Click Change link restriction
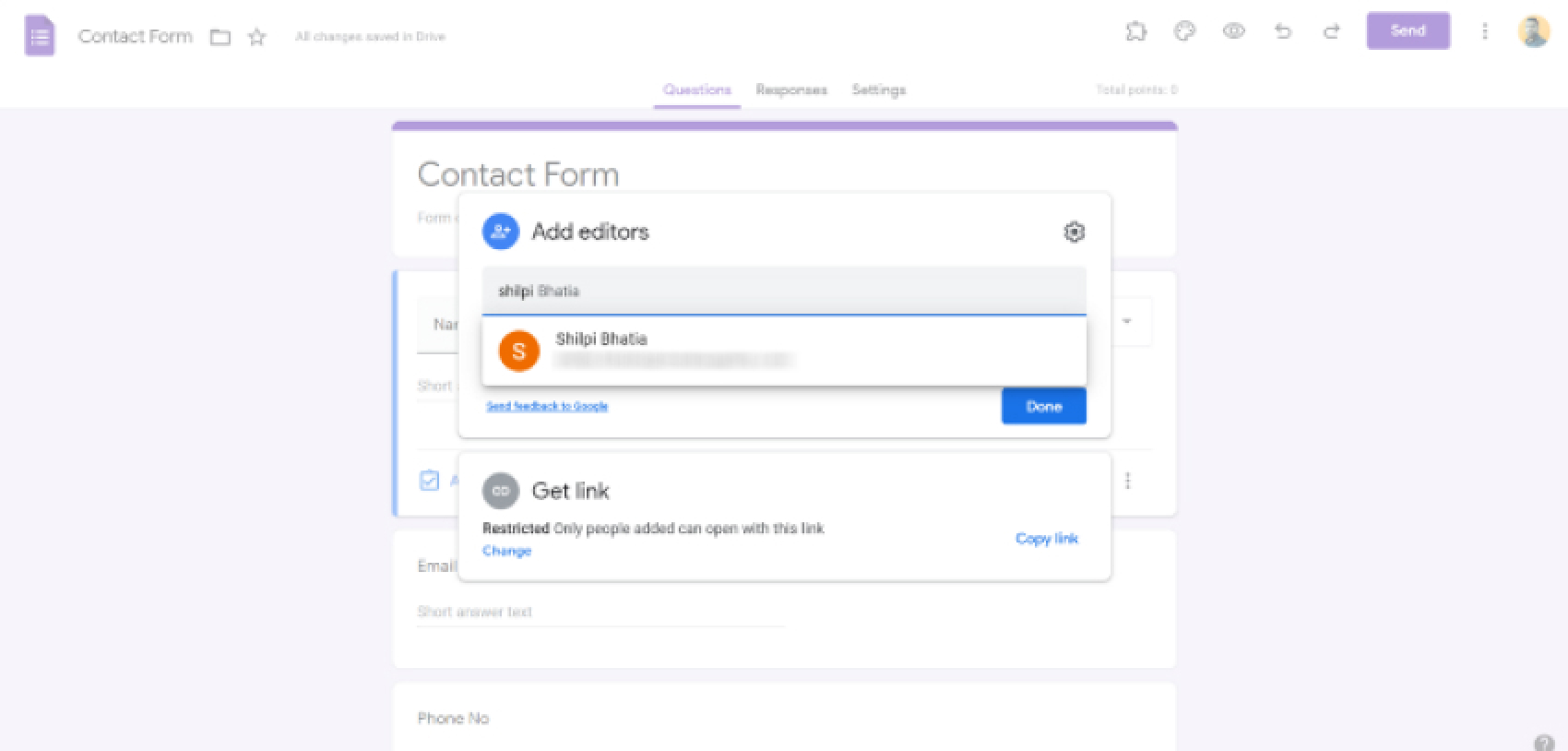Screen dimensions: 1568x751 tap(506, 551)
